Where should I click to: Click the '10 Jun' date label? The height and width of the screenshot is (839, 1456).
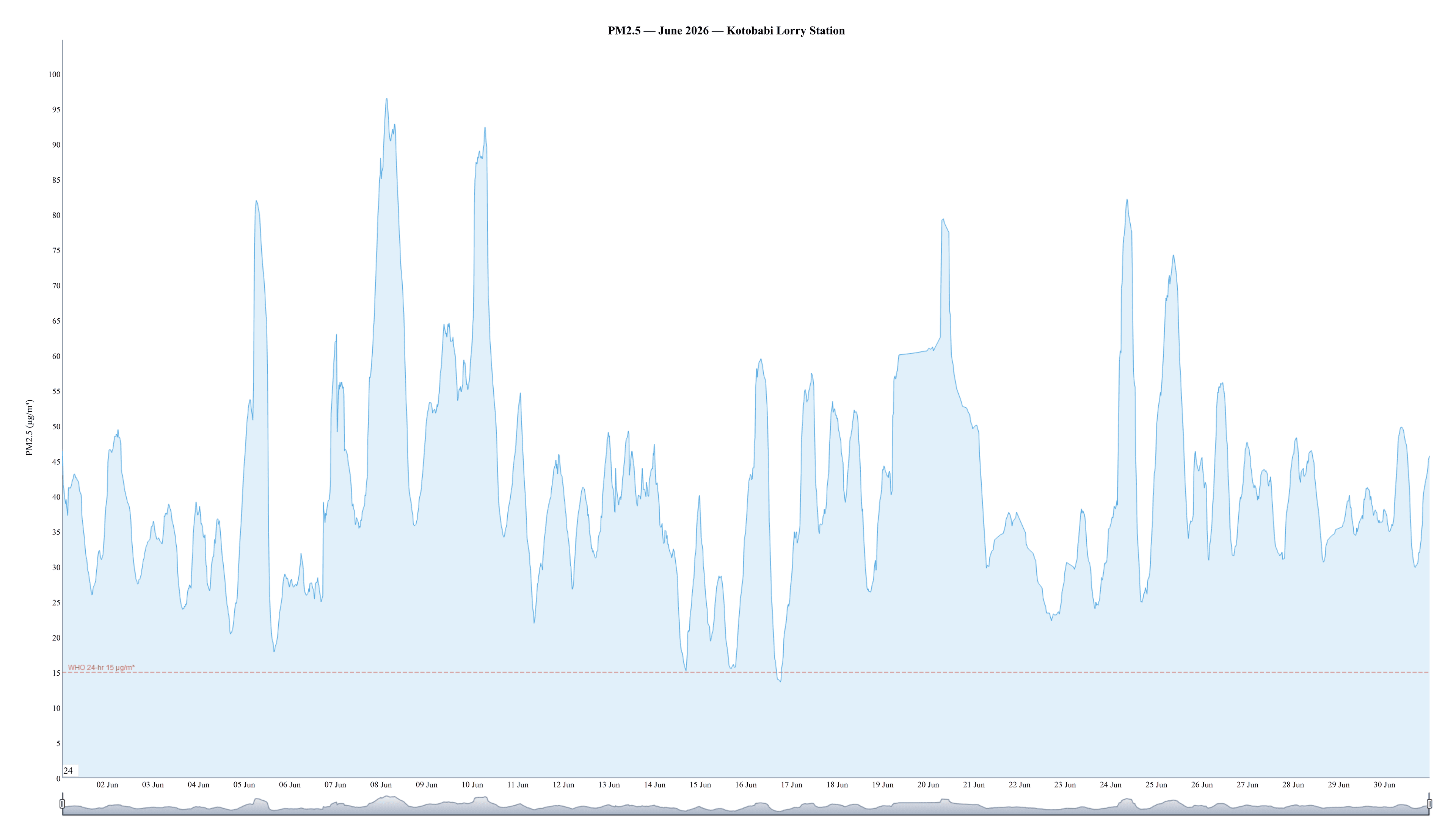(472, 785)
